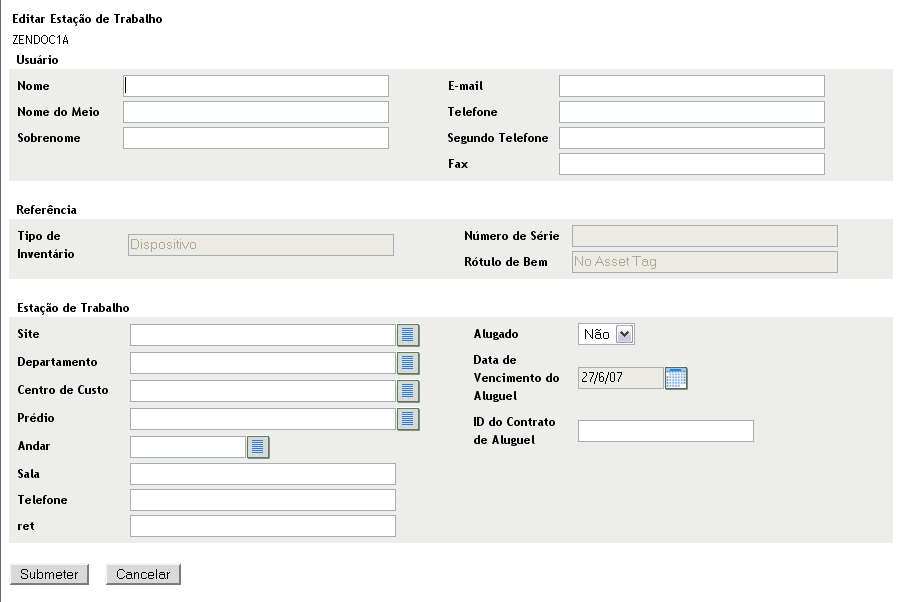Open the Centro de Custo lookup icon
901x602 pixels.
(x=408, y=391)
